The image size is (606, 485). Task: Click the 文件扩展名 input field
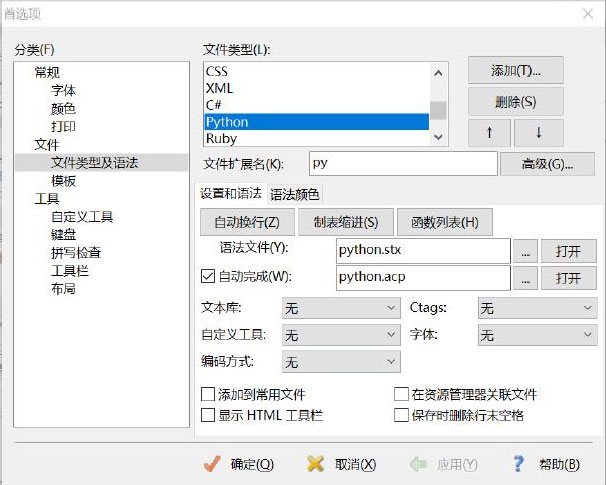coord(400,163)
